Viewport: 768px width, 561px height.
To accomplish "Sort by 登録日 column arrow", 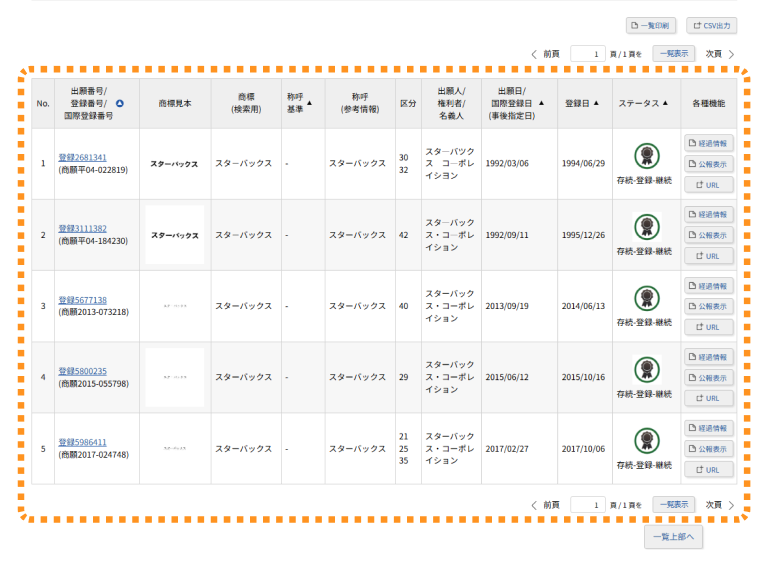I will click(596, 103).
